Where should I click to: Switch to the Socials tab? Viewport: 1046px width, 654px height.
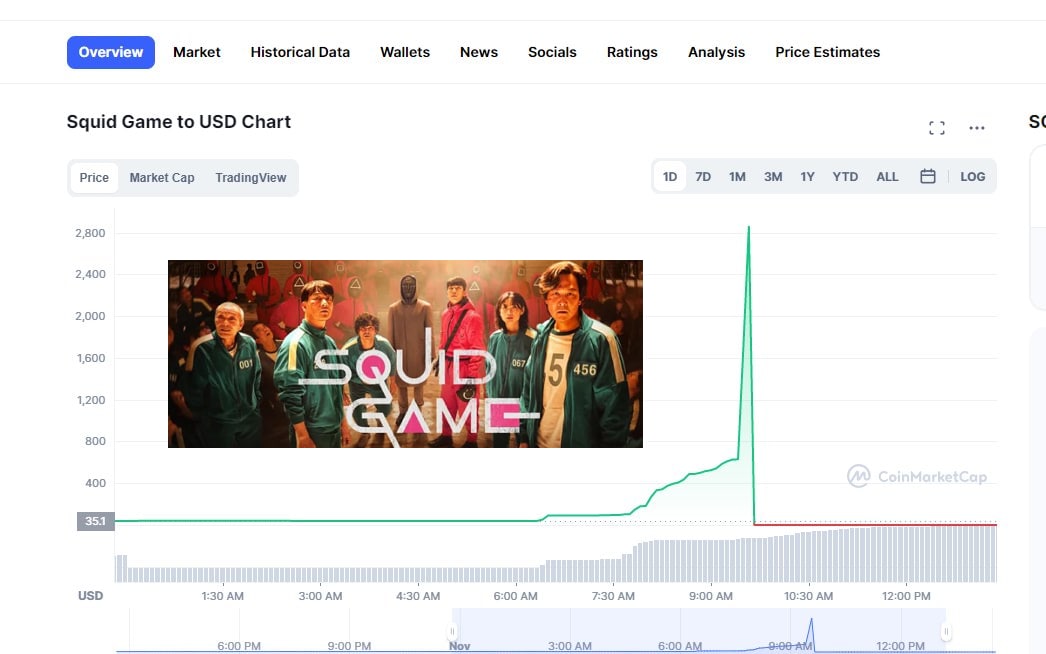point(552,52)
